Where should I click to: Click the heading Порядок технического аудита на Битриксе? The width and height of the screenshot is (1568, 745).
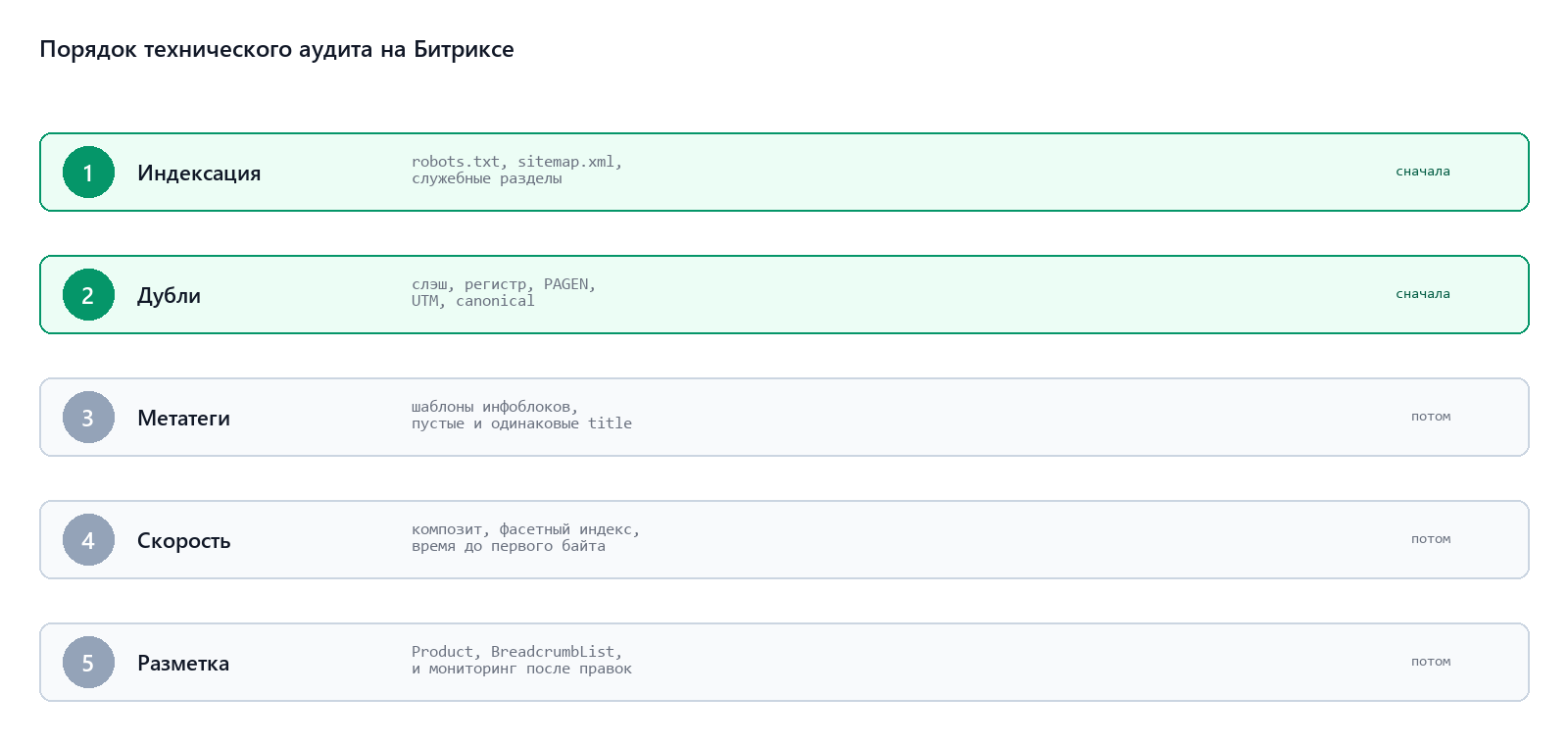pos(276,50)
